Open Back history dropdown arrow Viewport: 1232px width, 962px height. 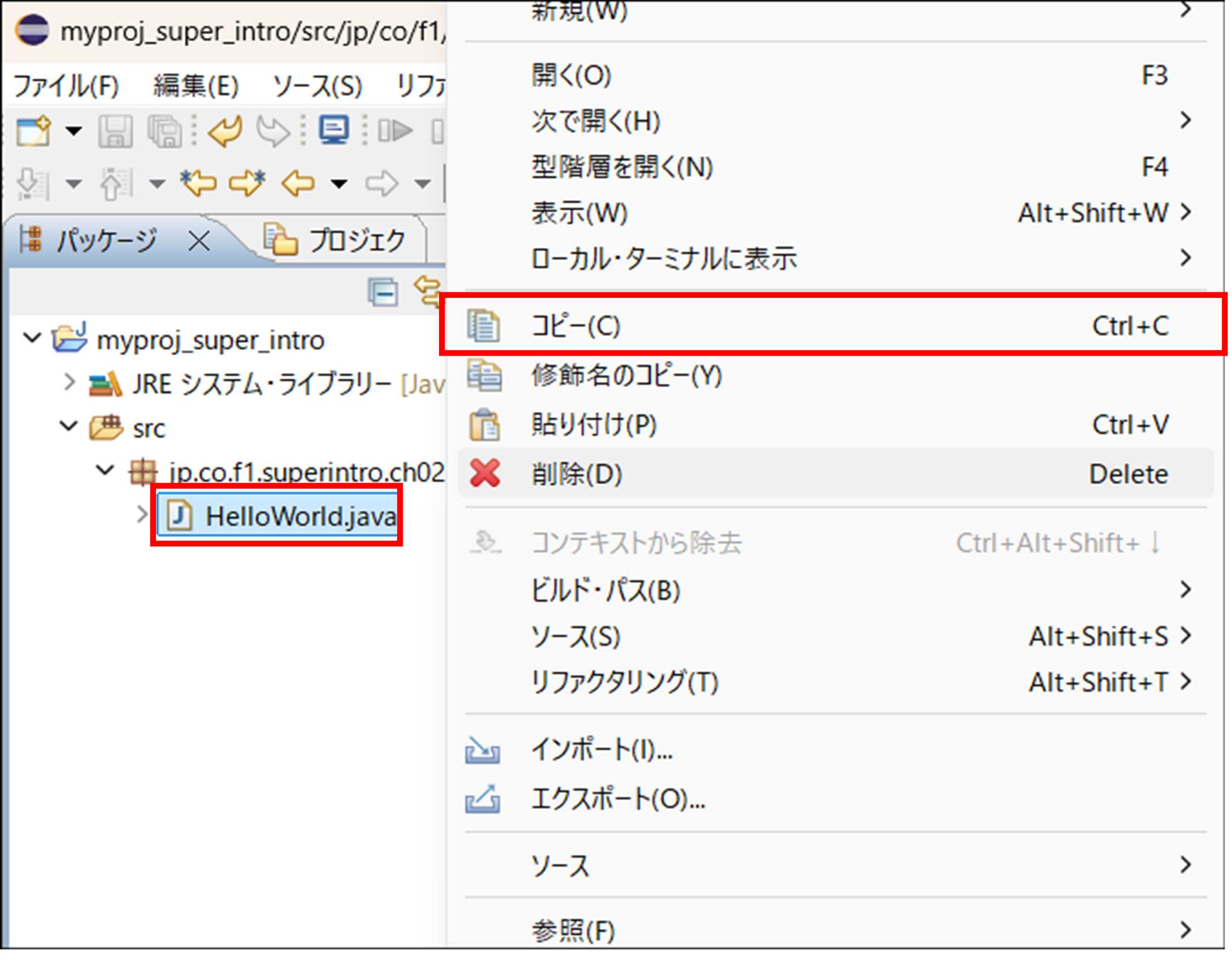(339, 183)
